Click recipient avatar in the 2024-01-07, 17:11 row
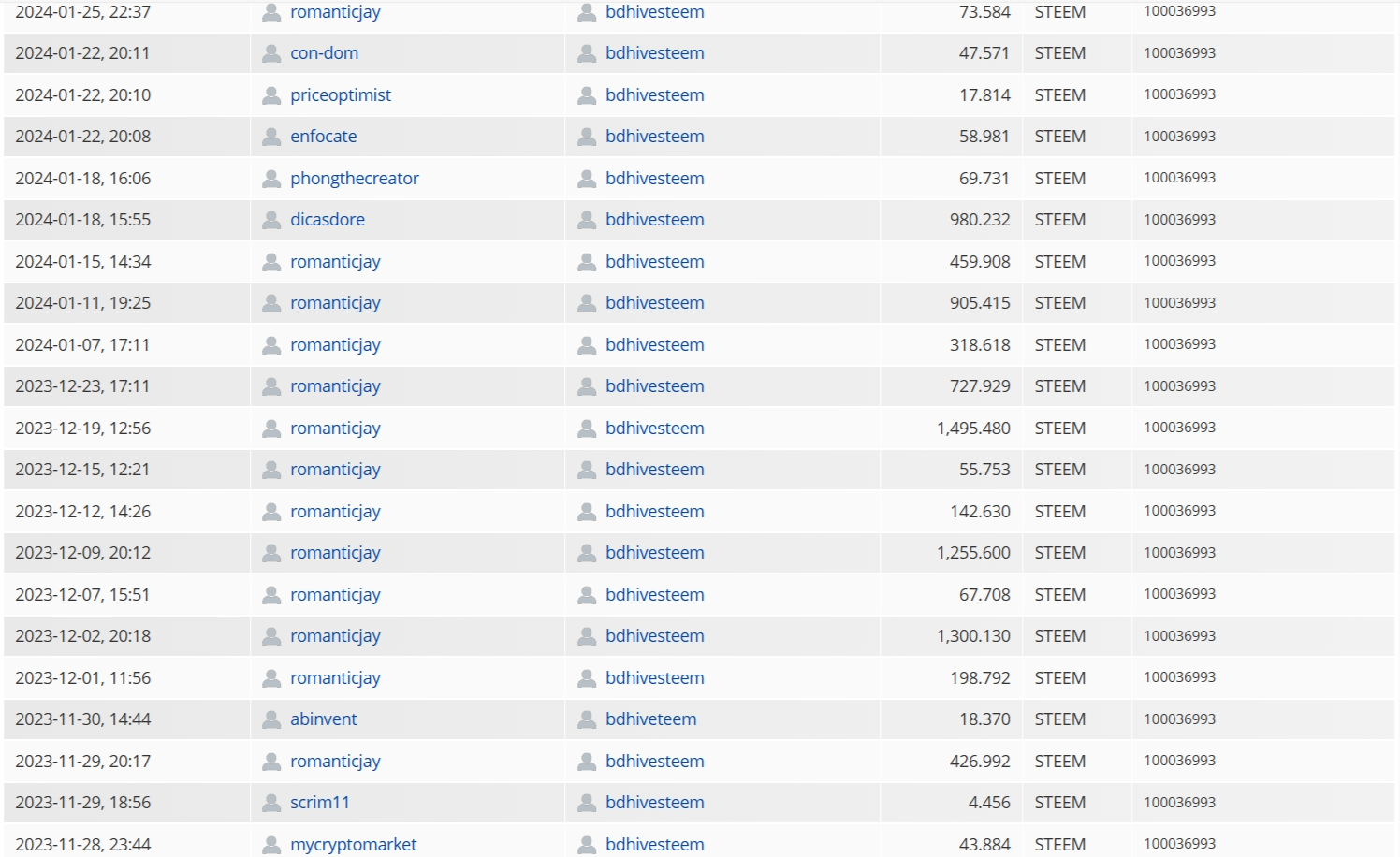 click(587, 345)
